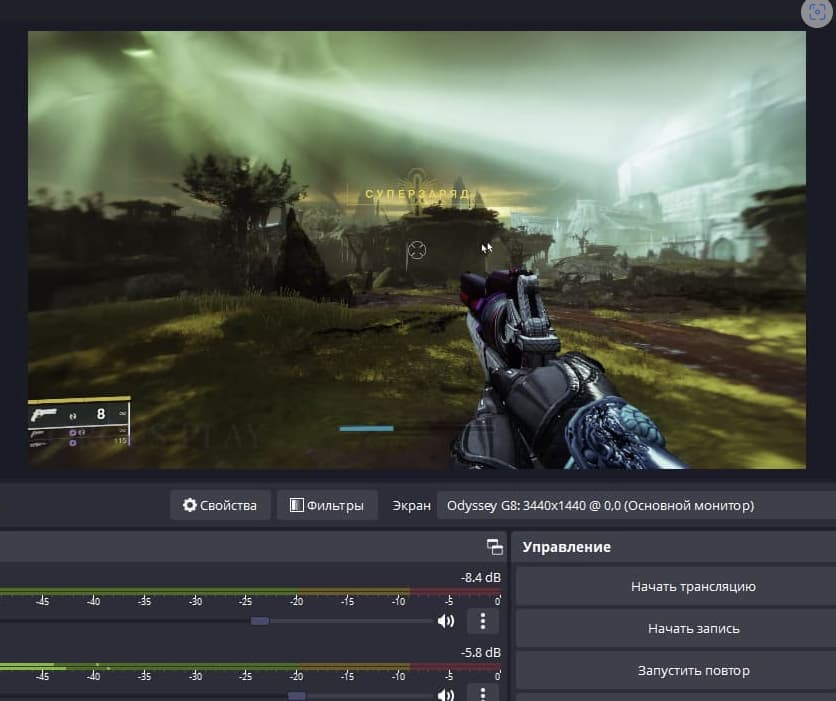Viewport: 836px width, 701px height.
Task: Open options menu for the -8.4 dB channel
Action: [482, 621]
